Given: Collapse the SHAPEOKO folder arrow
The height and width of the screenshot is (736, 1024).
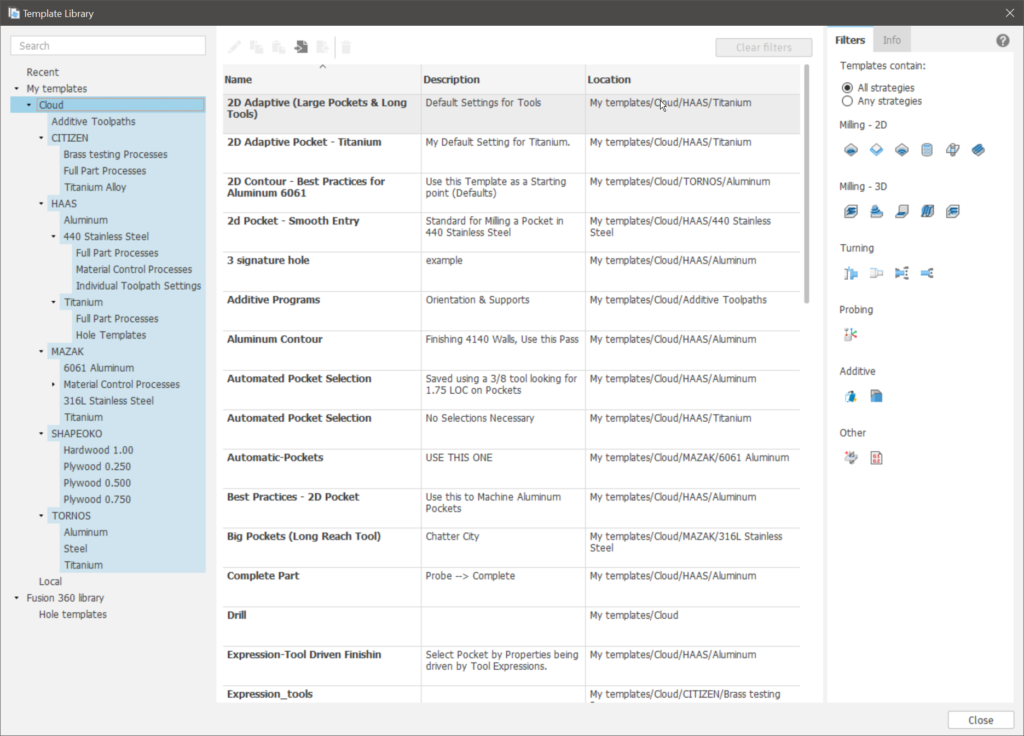Looking at the screenshot, I should (41, 434).
